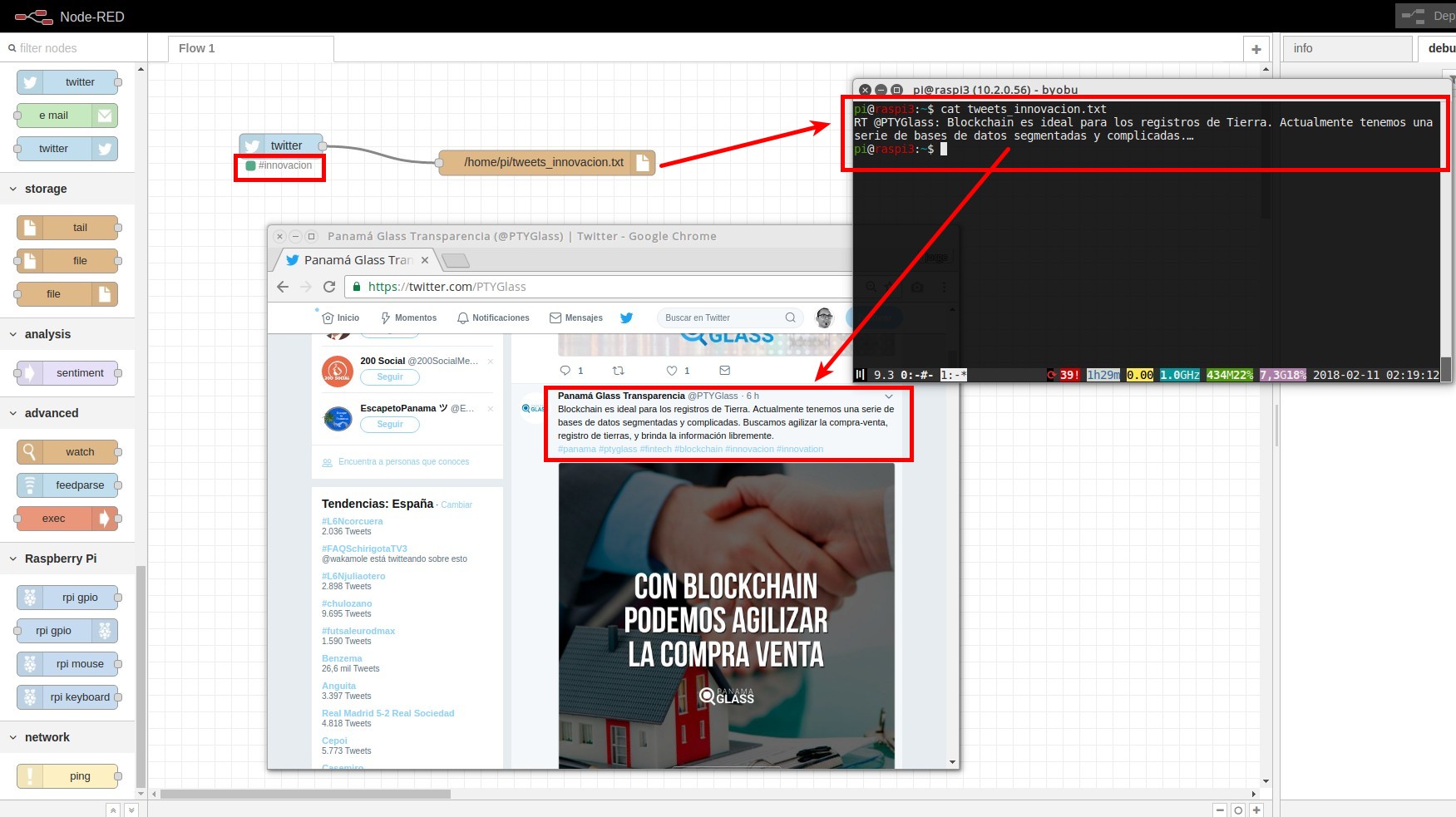The height and width of the screenshot is (817, 1456).
Task: Select the rpi gpio node with right raspberry icon
Action: point(67,631)
